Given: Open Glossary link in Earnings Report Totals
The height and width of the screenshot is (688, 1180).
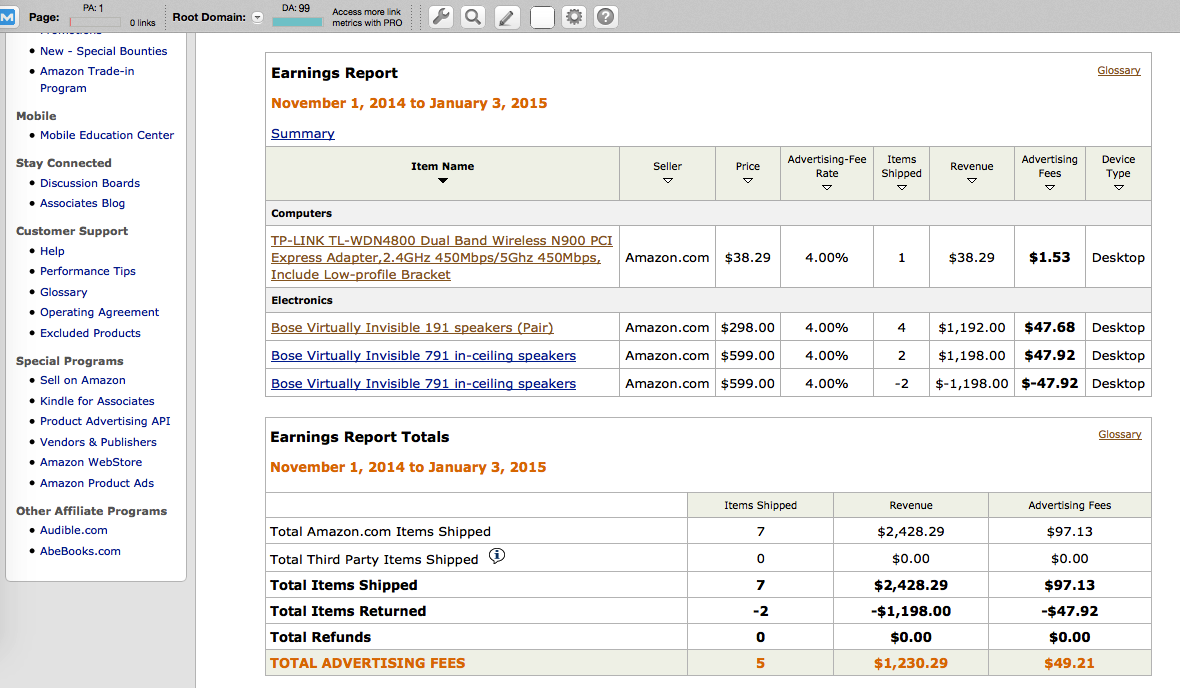Looking at the screenshot, I should (x=1120, y=434).
